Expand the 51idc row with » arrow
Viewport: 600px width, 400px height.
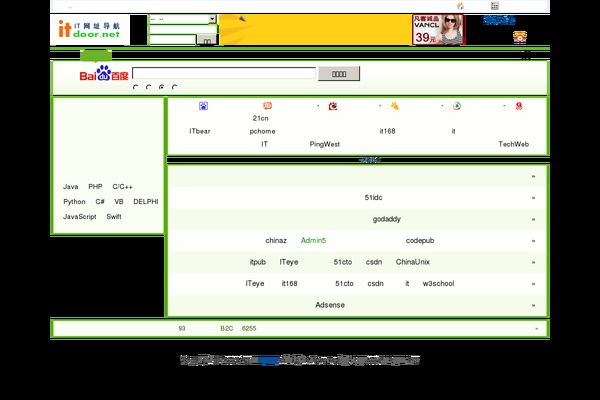[x=533, y=198]
